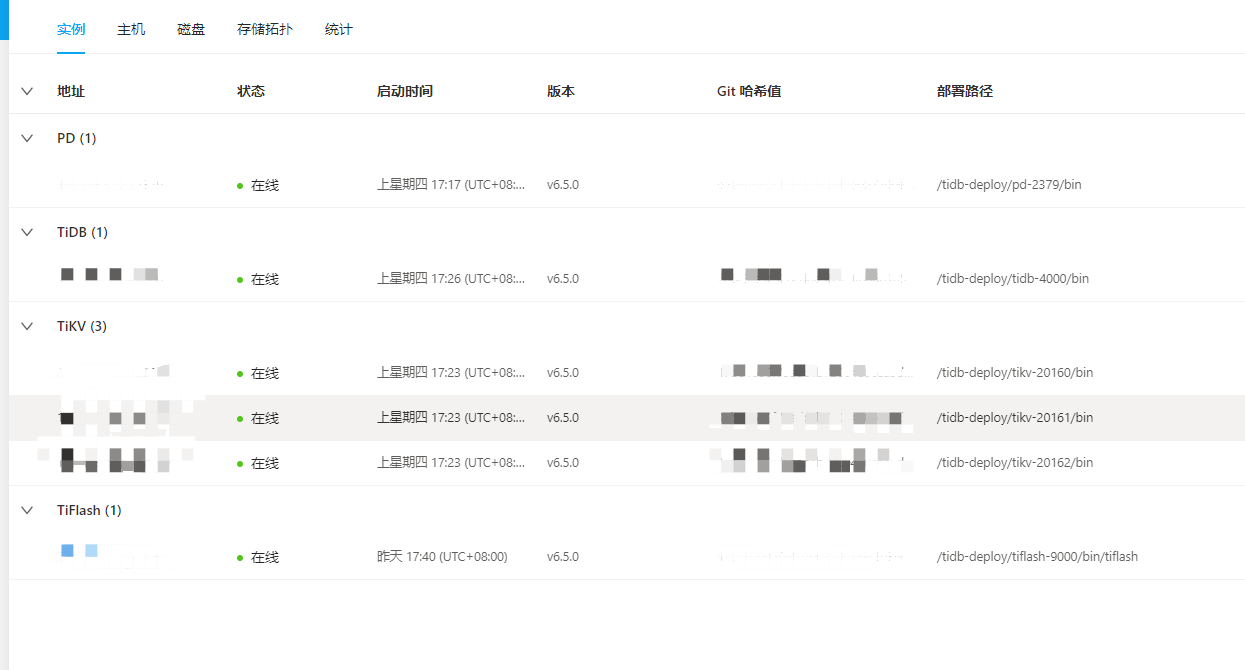Collapse the TiDB (1) group

27,232
